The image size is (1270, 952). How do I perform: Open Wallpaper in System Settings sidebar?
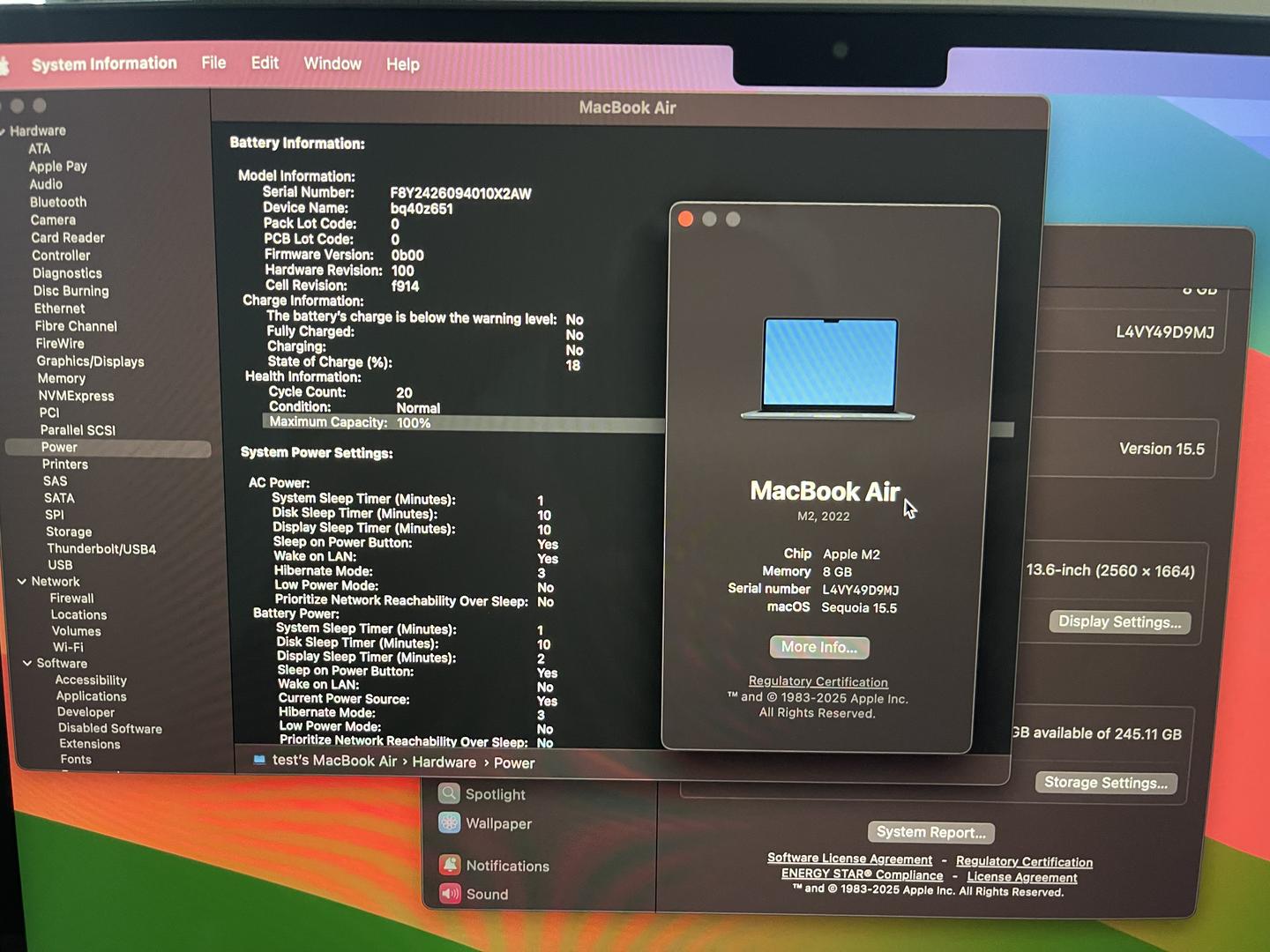486,823
